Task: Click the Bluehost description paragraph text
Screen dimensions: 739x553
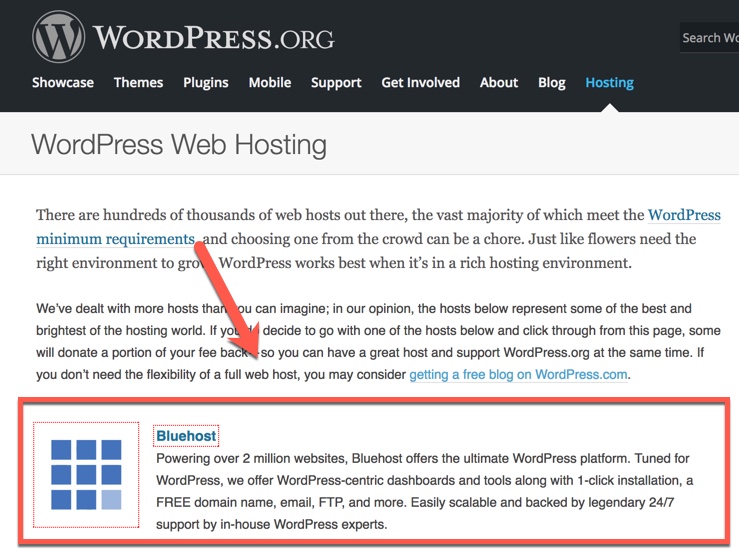Action: pyautogui.click(x=424, y=491)
